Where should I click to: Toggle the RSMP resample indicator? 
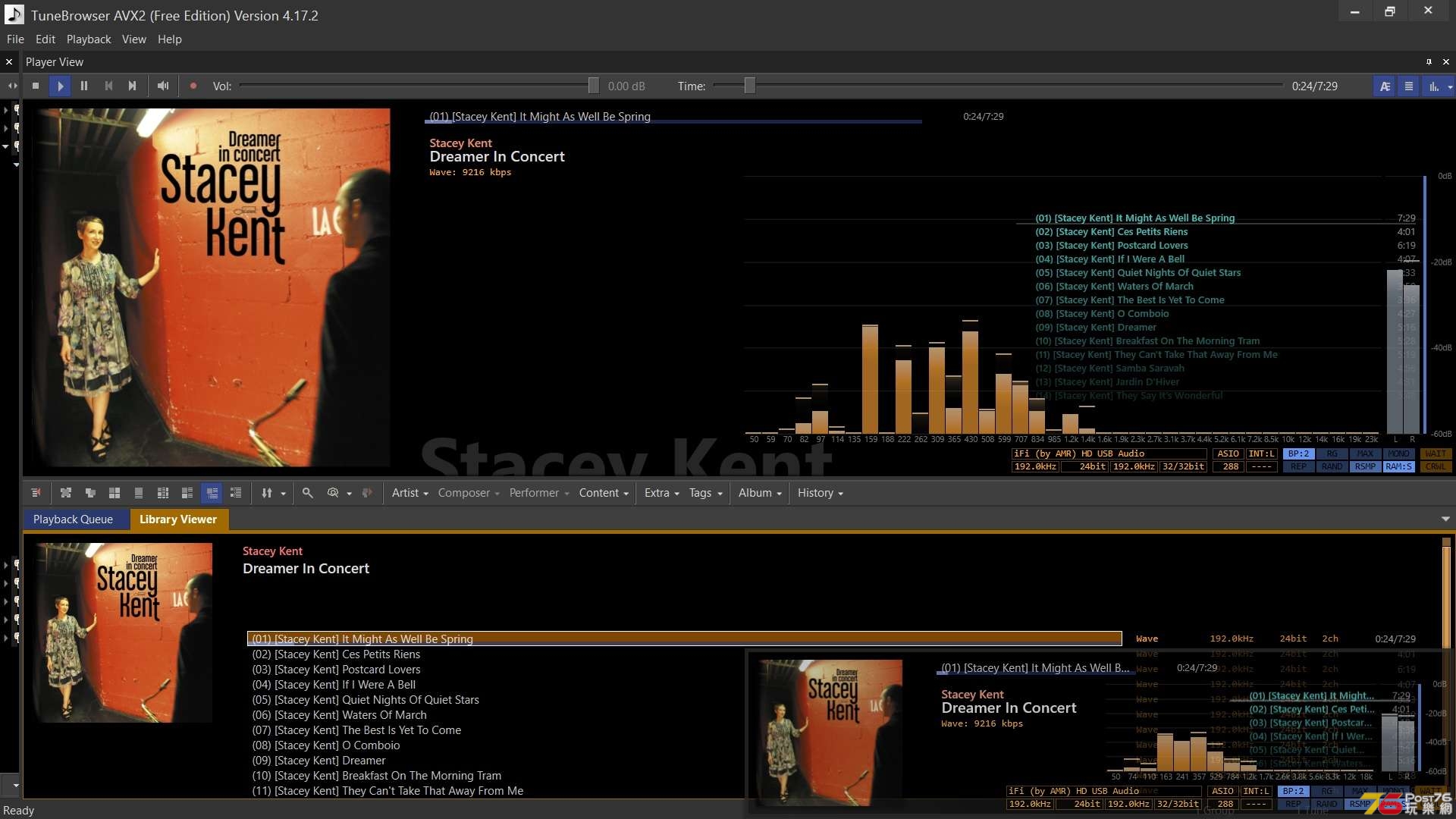tap(1365, 467)
